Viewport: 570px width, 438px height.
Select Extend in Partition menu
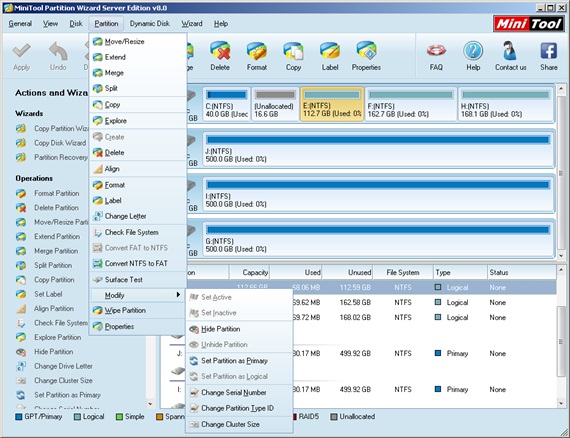pyautogui.click(x=138, y=57)
